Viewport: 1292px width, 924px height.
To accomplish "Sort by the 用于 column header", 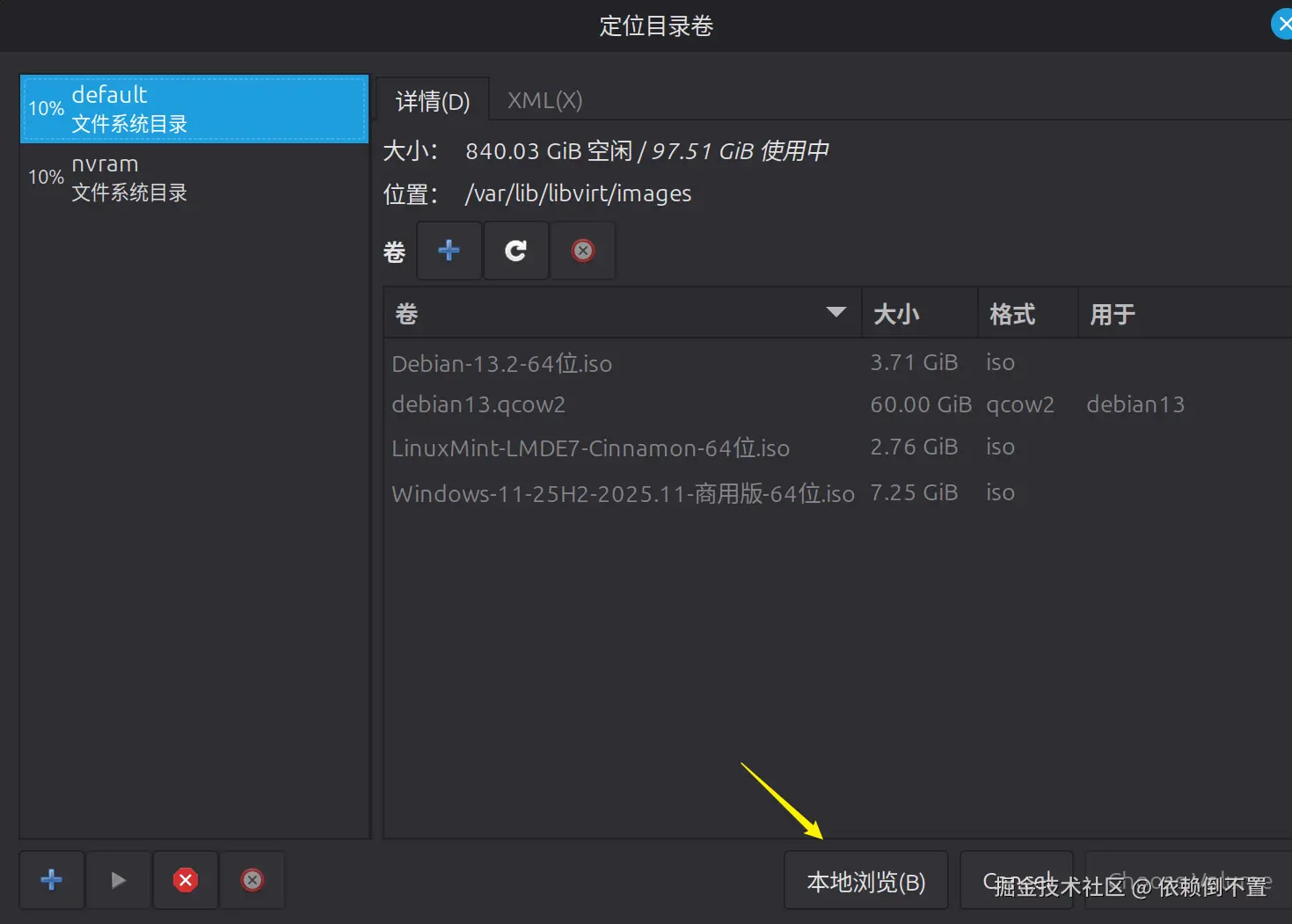I will [1185, 314].
